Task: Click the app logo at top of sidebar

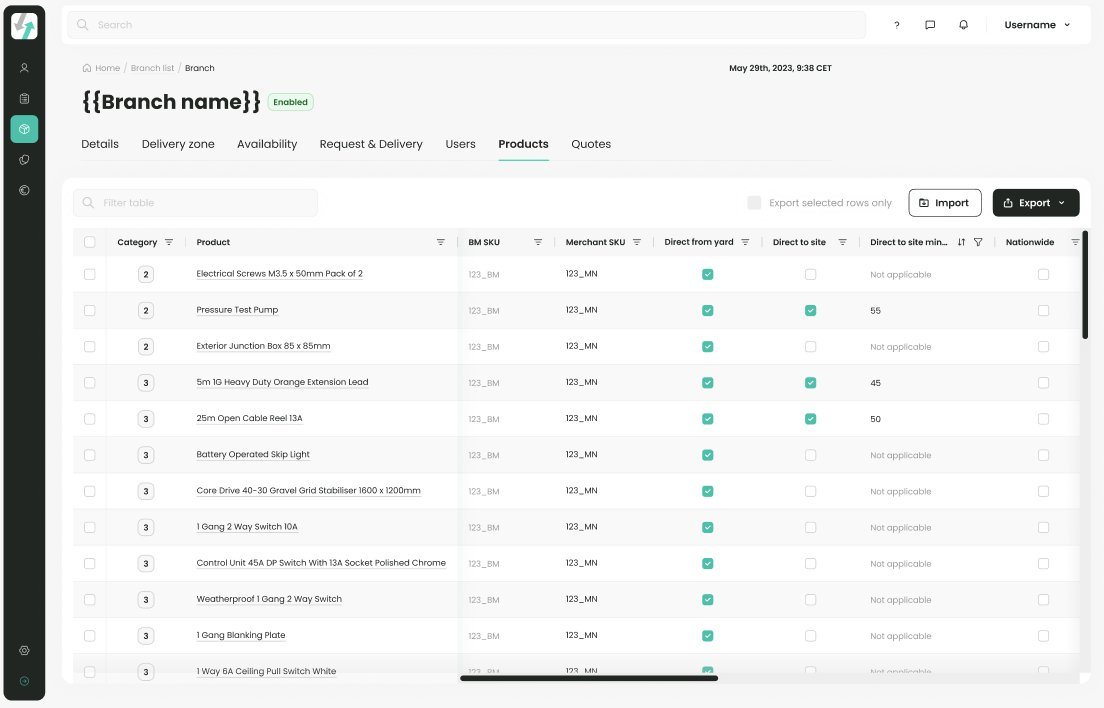Action: click(x=24, y=25)
